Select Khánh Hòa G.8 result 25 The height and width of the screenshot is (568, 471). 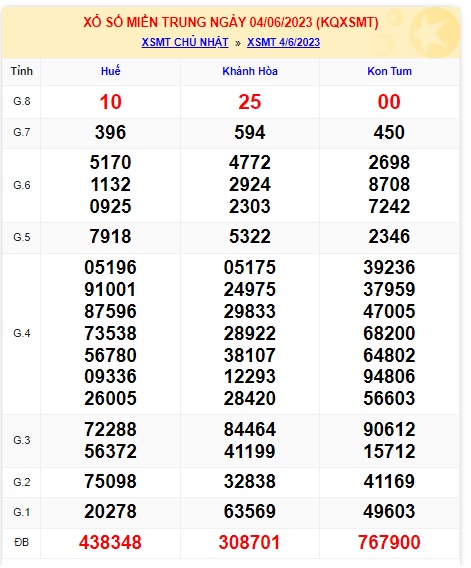tap(250, 102)
